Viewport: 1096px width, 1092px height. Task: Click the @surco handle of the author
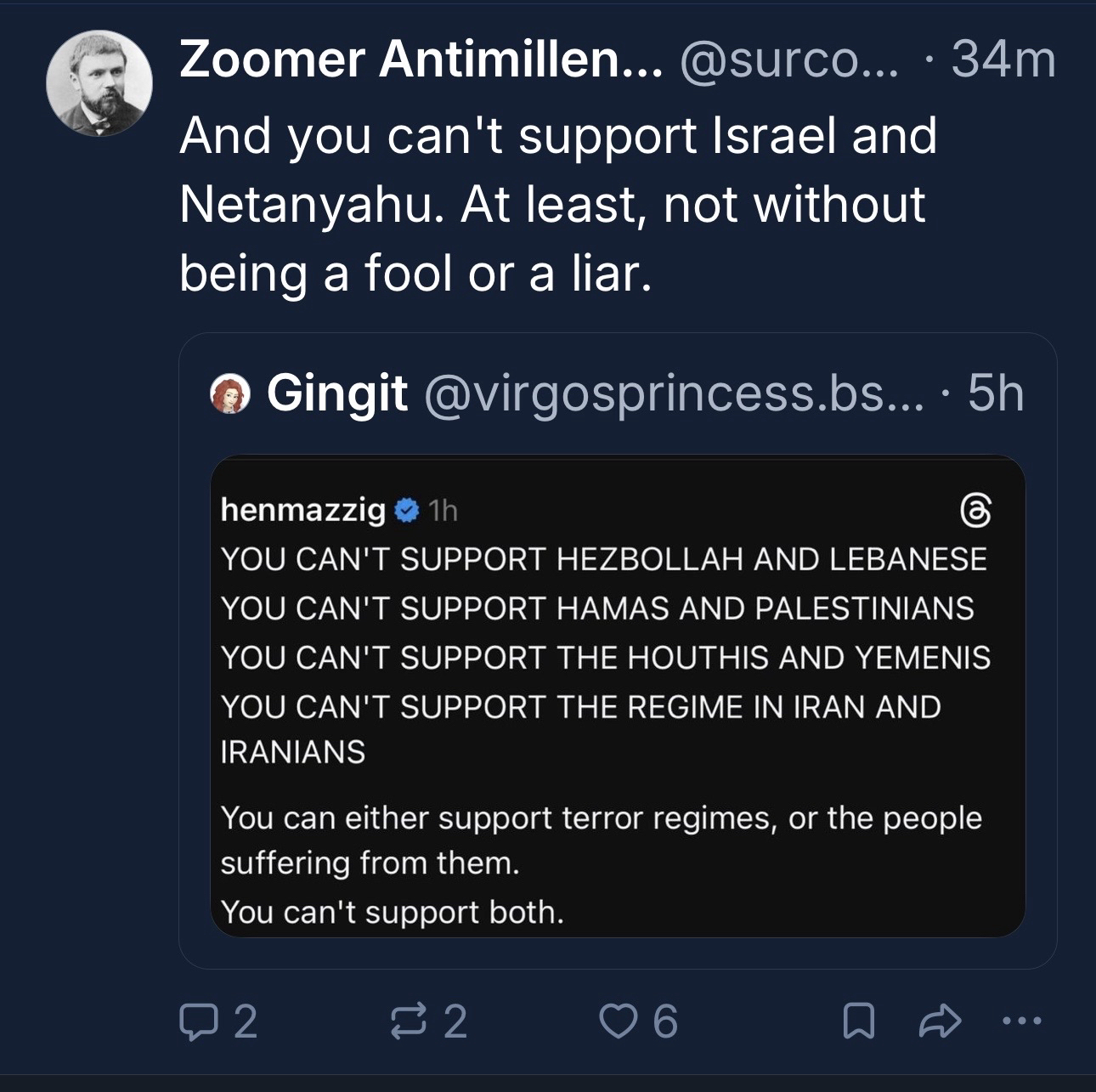tap(788, 60)
